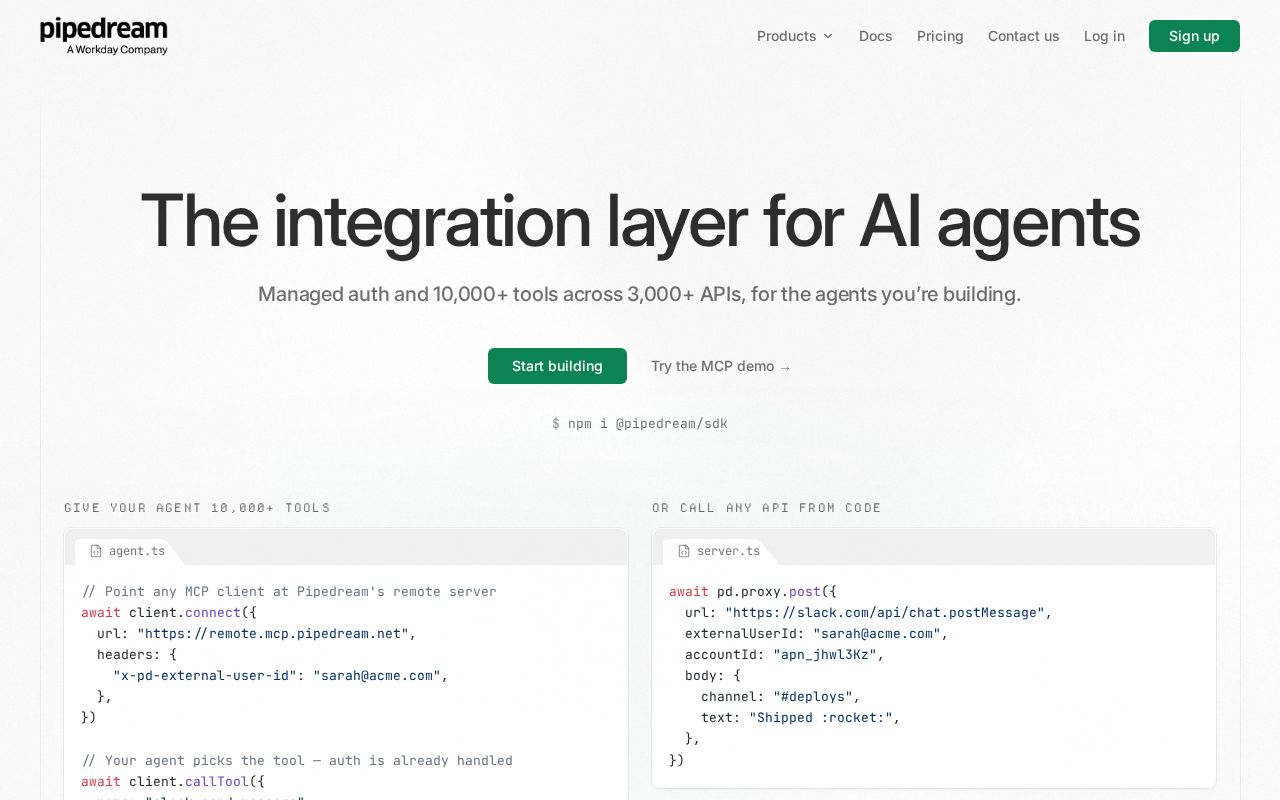Screen dimensions: 1280x800
Task: Click the npm i @pipedream/sdk command
Action: [x=640, y=424]
